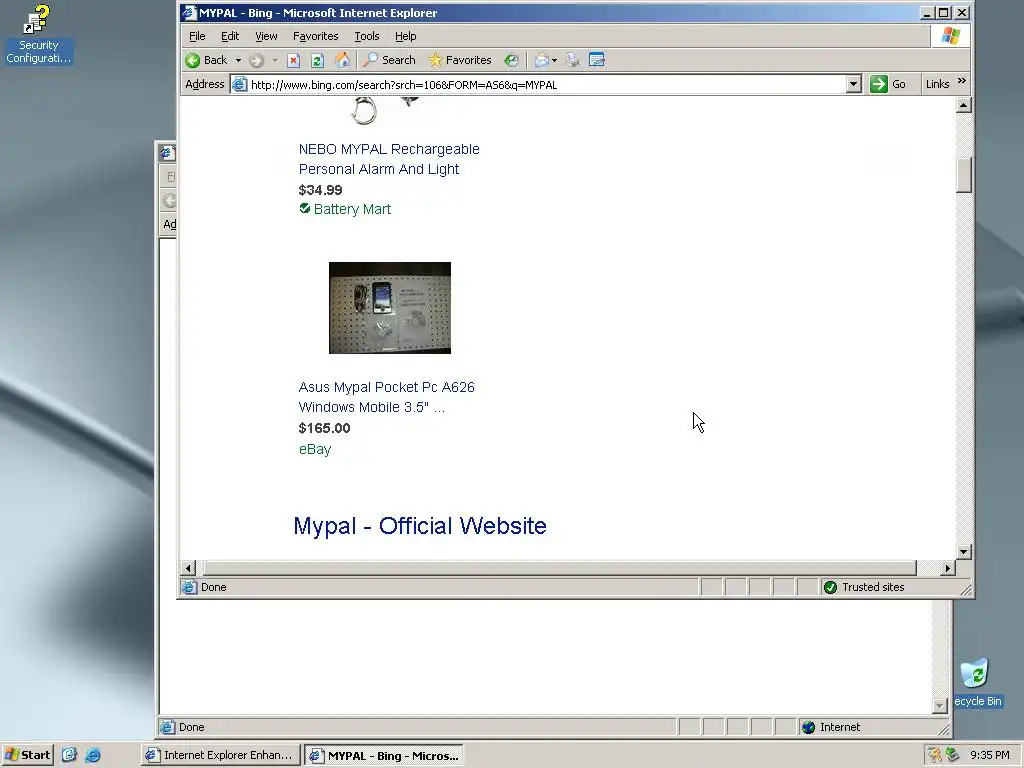Click the alarm product image at top of page
Screen dimensions: 1024x768
tap(385, 111)
